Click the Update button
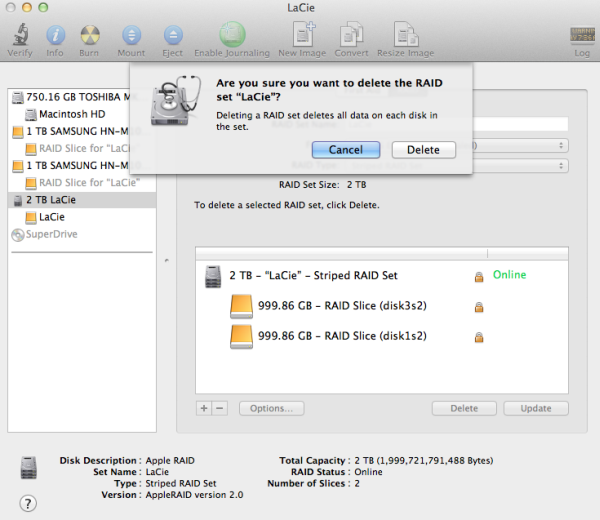 (x=536, y=408)
